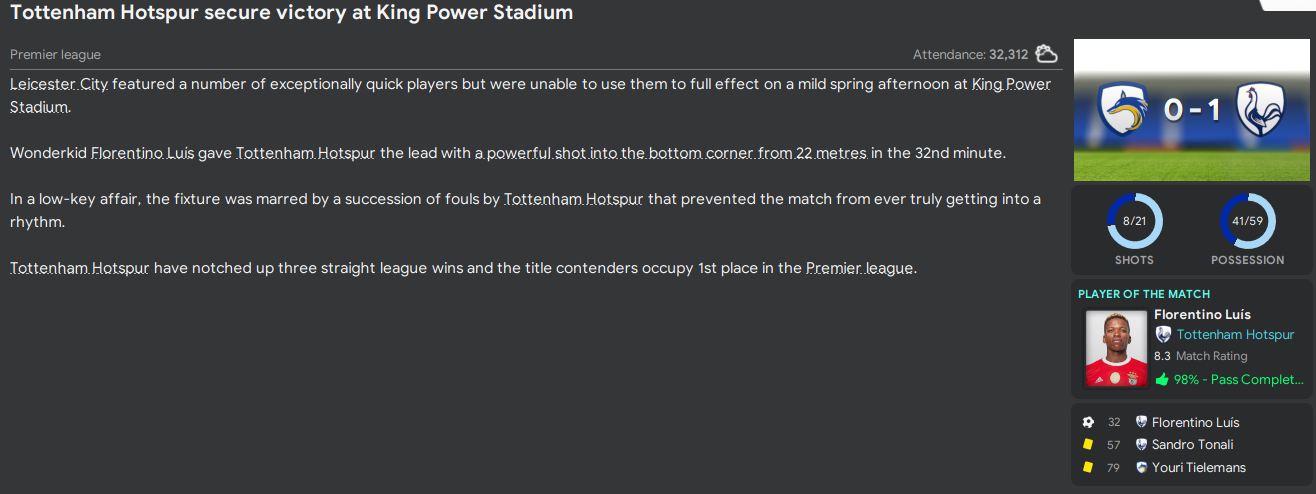This screenshot has width=1316, height=494.
Task: Click the Tottenham Hotspur crest in scoreboard
Action: point(1263,109)
